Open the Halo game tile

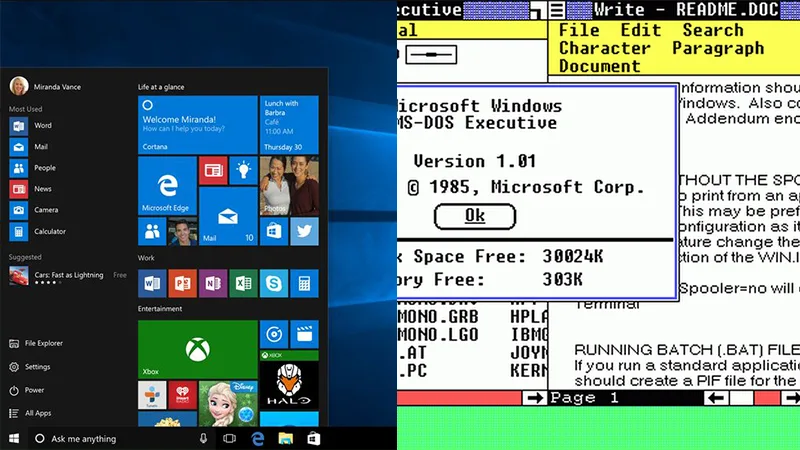(289, 380)
